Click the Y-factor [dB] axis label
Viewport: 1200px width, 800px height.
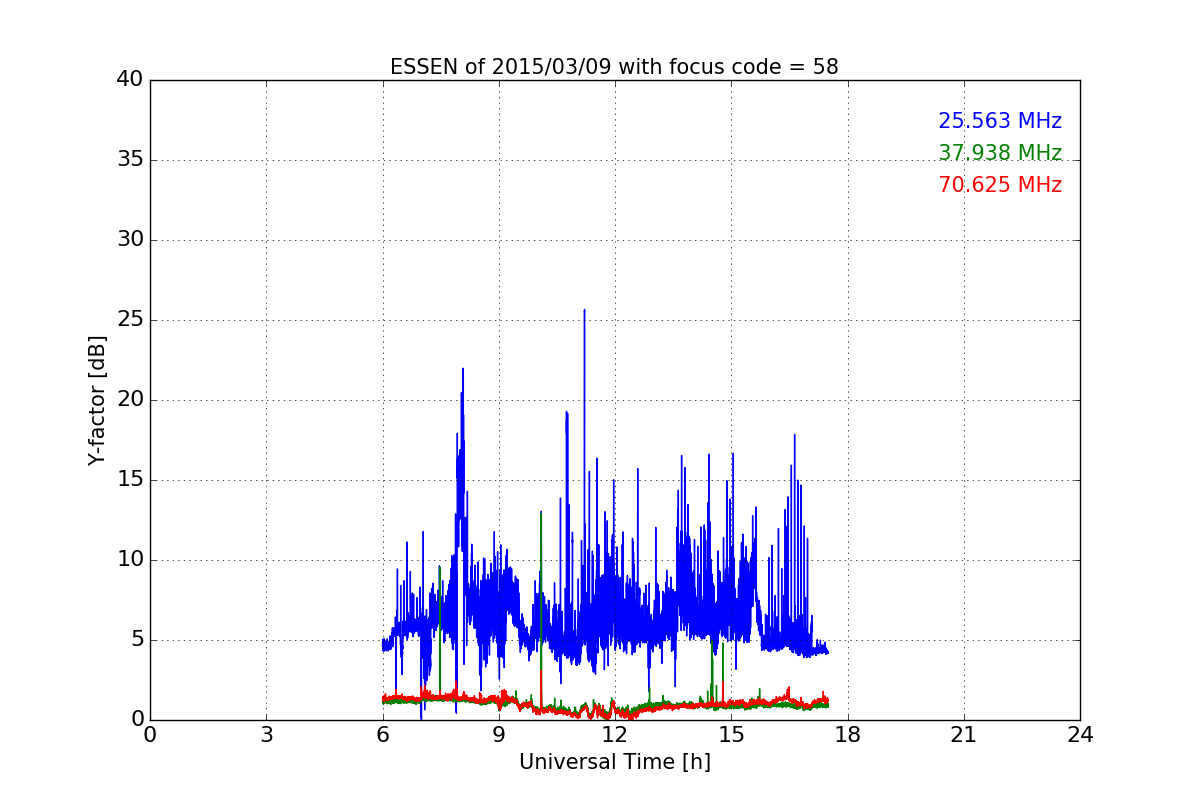click(x=97, y=400)
